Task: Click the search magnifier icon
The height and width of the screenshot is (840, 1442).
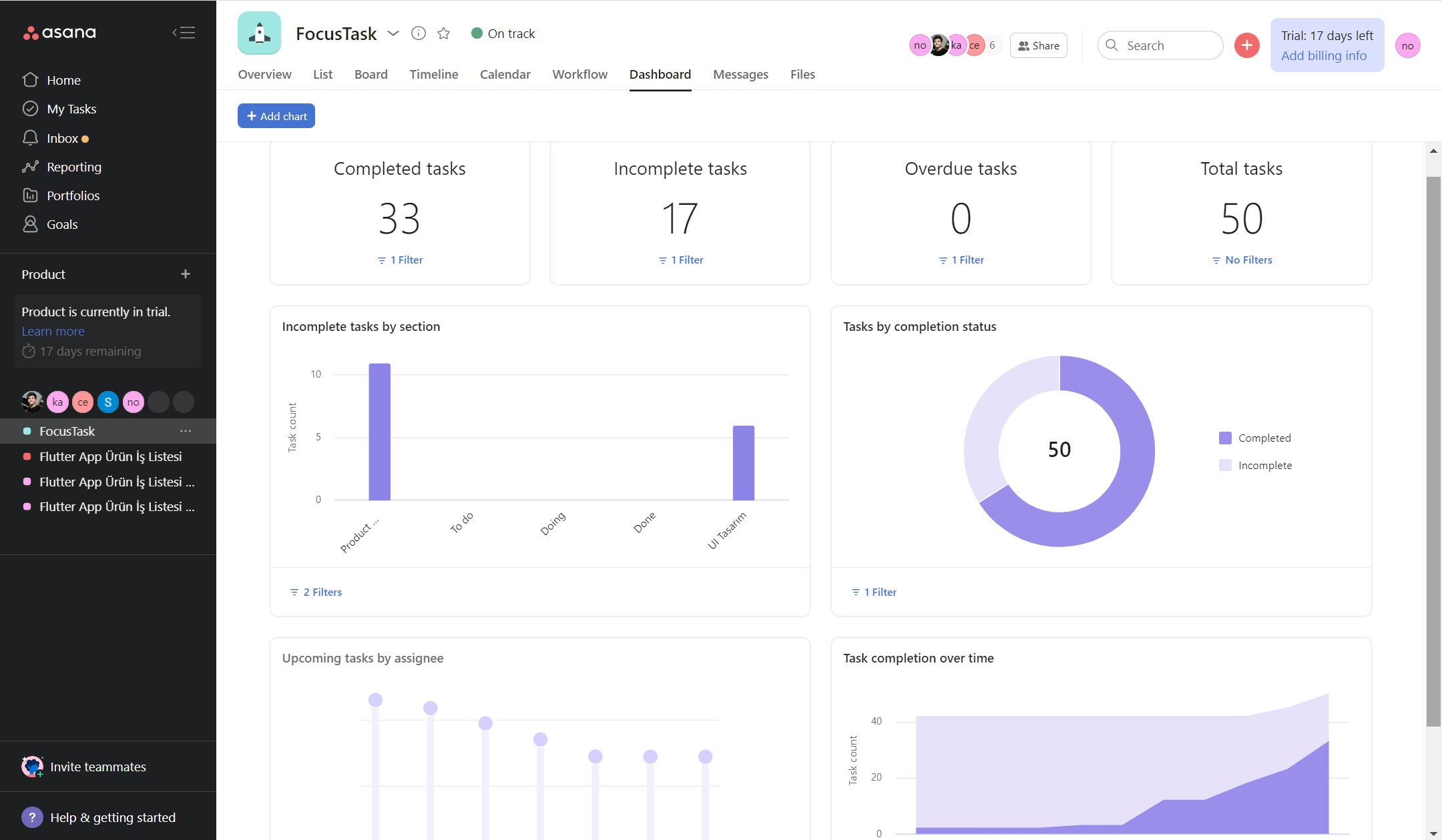Action: pos(1112,45)
